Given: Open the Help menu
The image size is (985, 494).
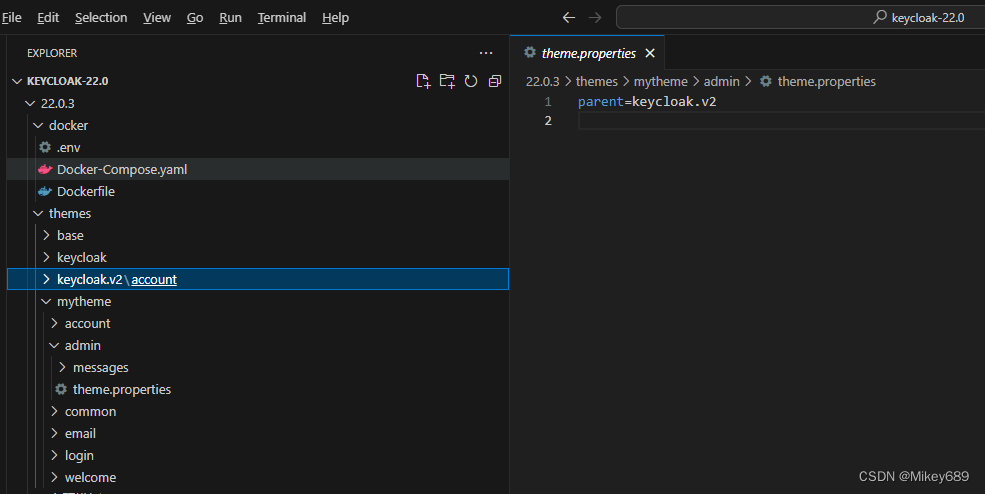Looking at the screenshot, I should point(335,18).
